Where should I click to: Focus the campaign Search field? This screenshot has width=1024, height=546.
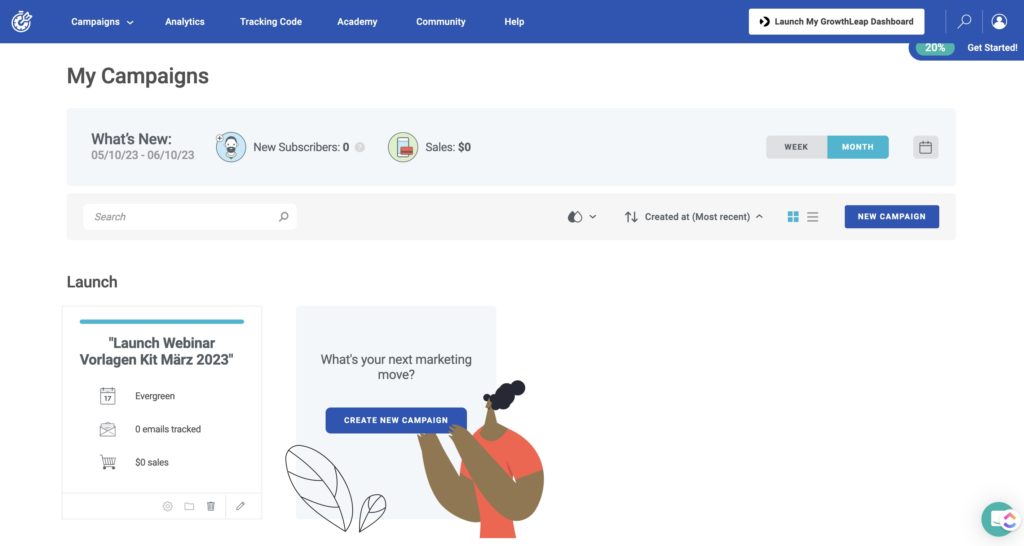pyautogui.click(x=189, y=217)
